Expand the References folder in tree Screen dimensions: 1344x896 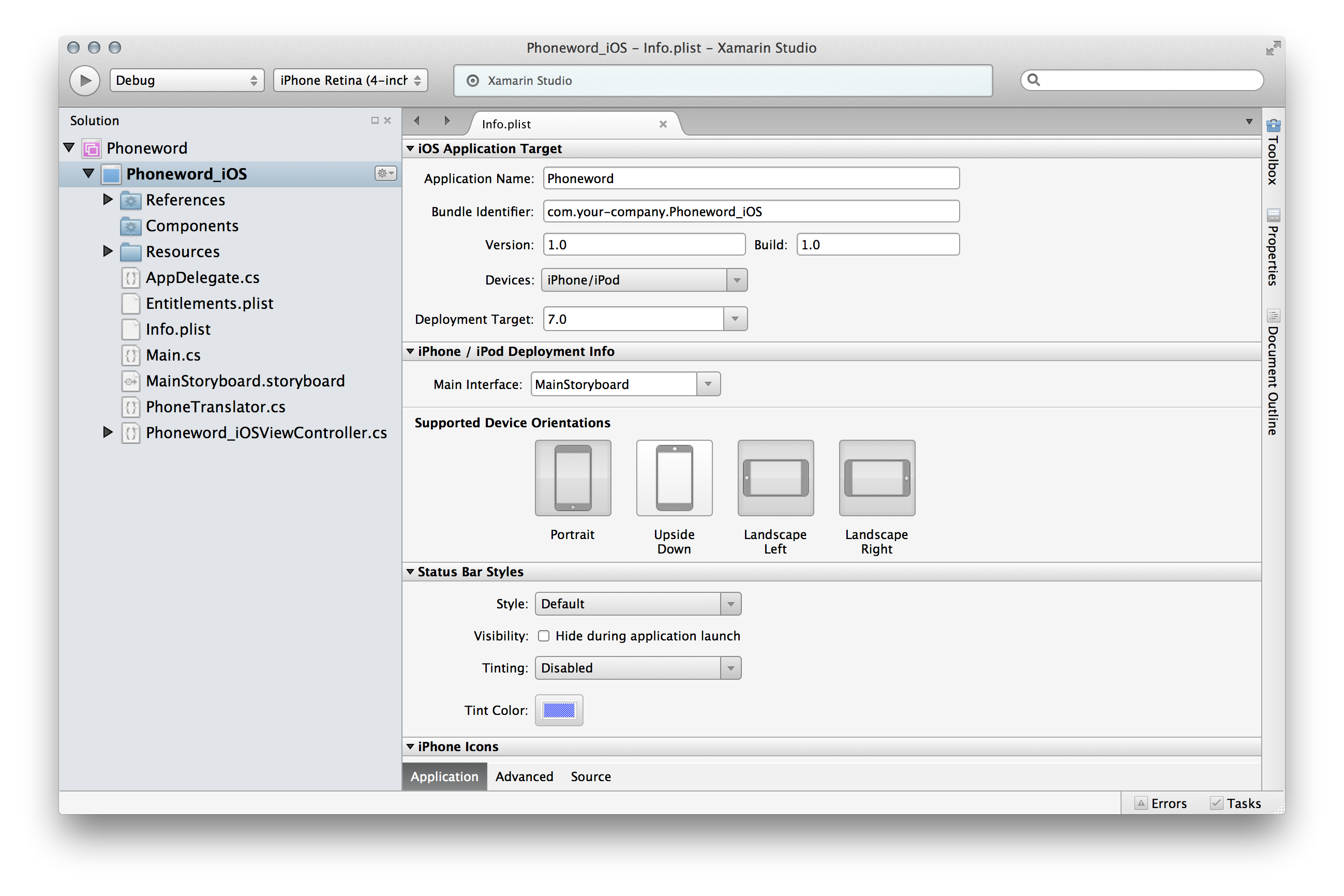[x=108, y=200]
